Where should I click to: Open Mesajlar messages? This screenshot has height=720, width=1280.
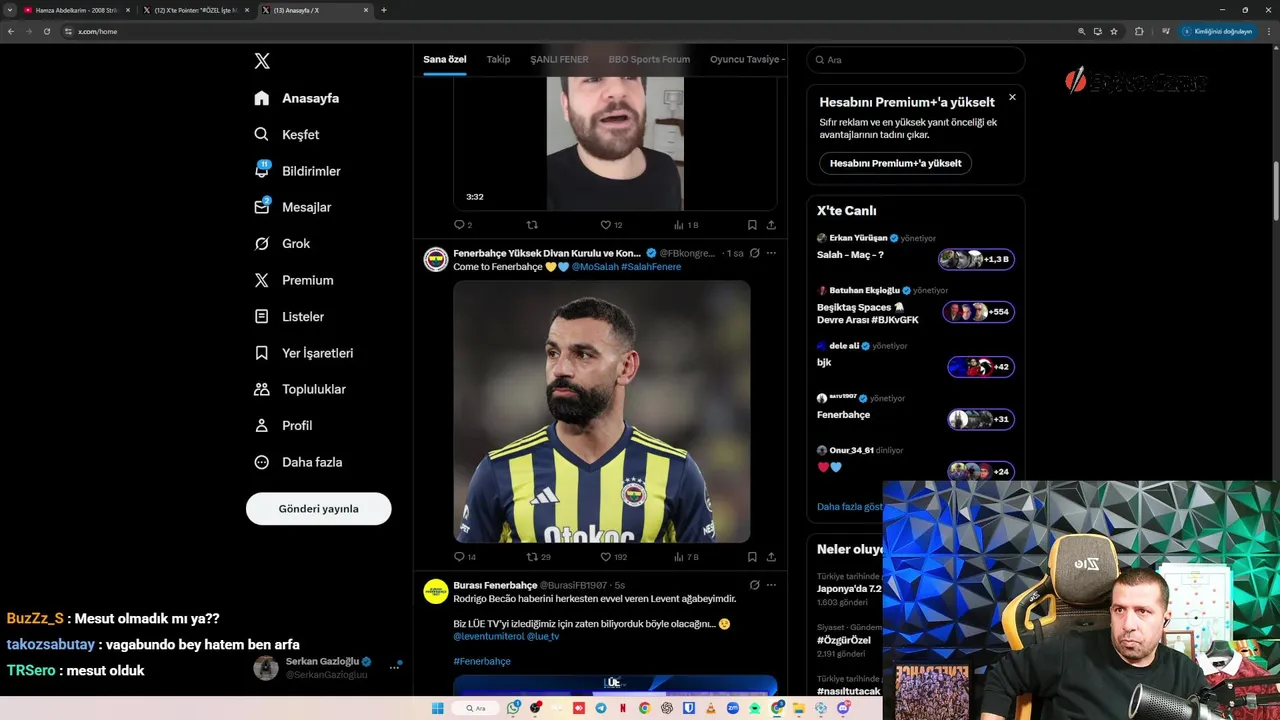[x=292, y=207]
